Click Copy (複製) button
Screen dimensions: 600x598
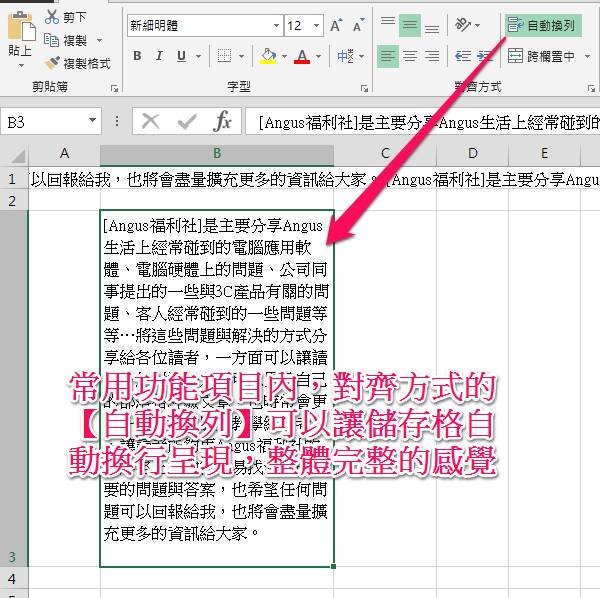[x=65, y=40]
